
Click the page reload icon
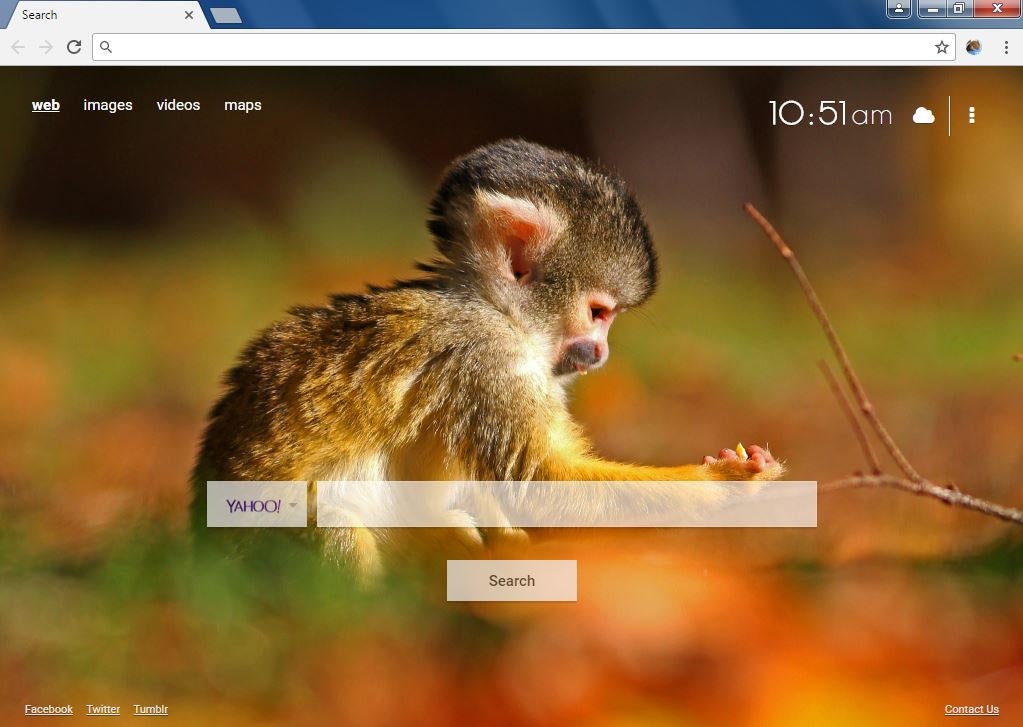point(74,47)
